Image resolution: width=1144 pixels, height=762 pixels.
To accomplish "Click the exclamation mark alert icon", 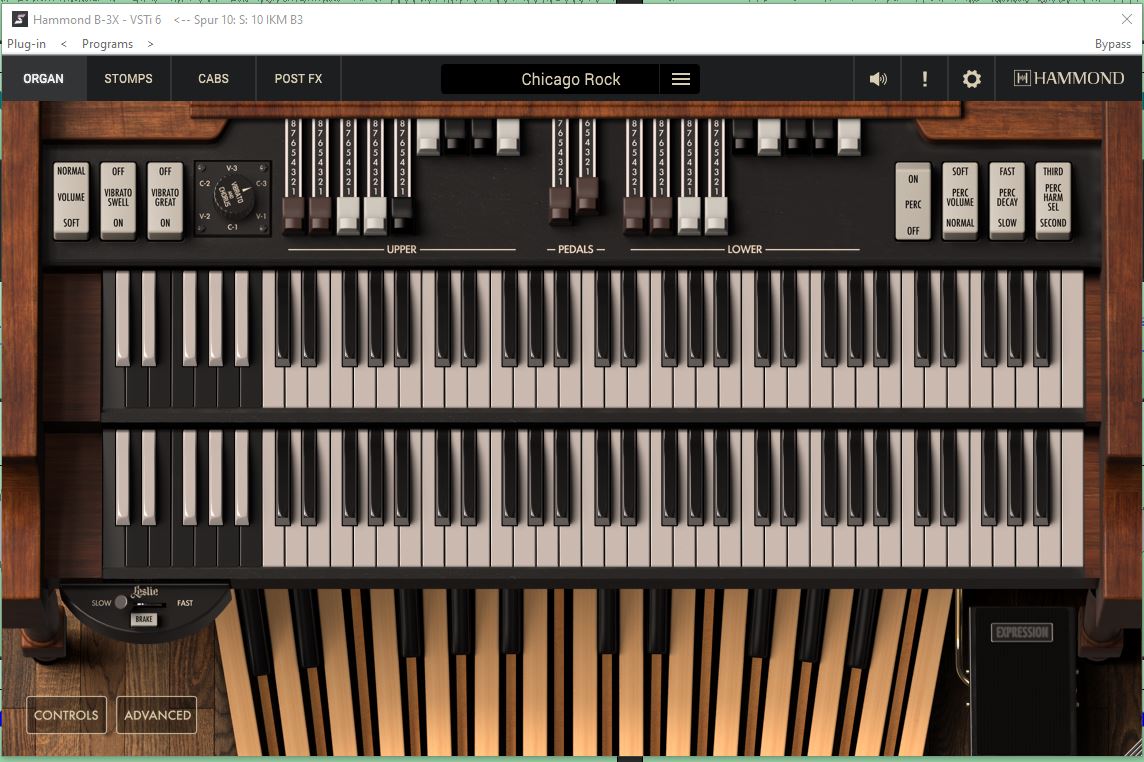I will pos(924,79).
